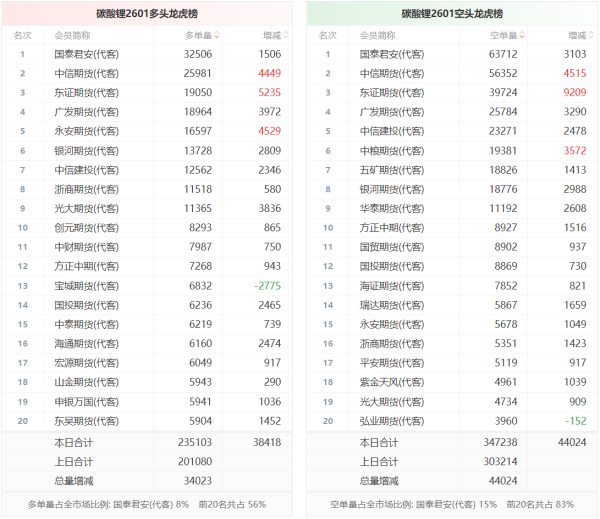Select 海证期货(代客) row

point(452,286)
